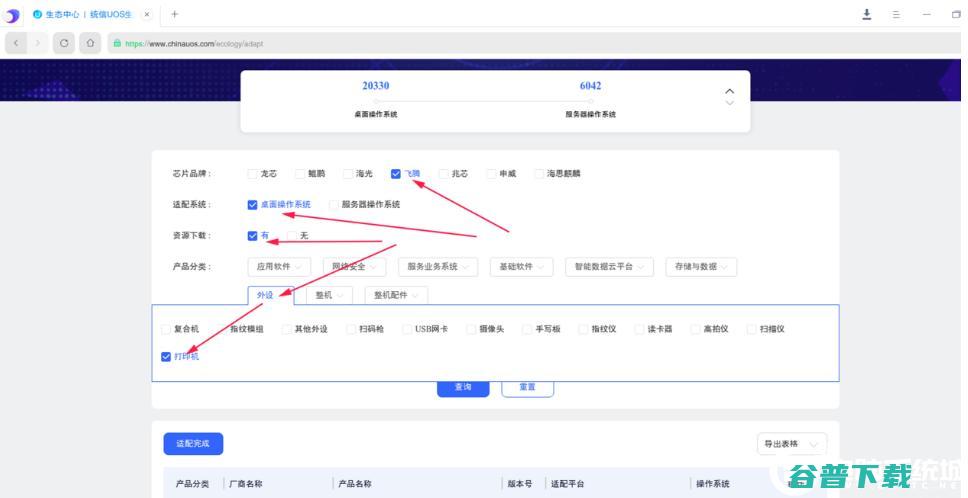Reload the current page
The height and width of the screenshot is (498, 968).
point(64,43)
